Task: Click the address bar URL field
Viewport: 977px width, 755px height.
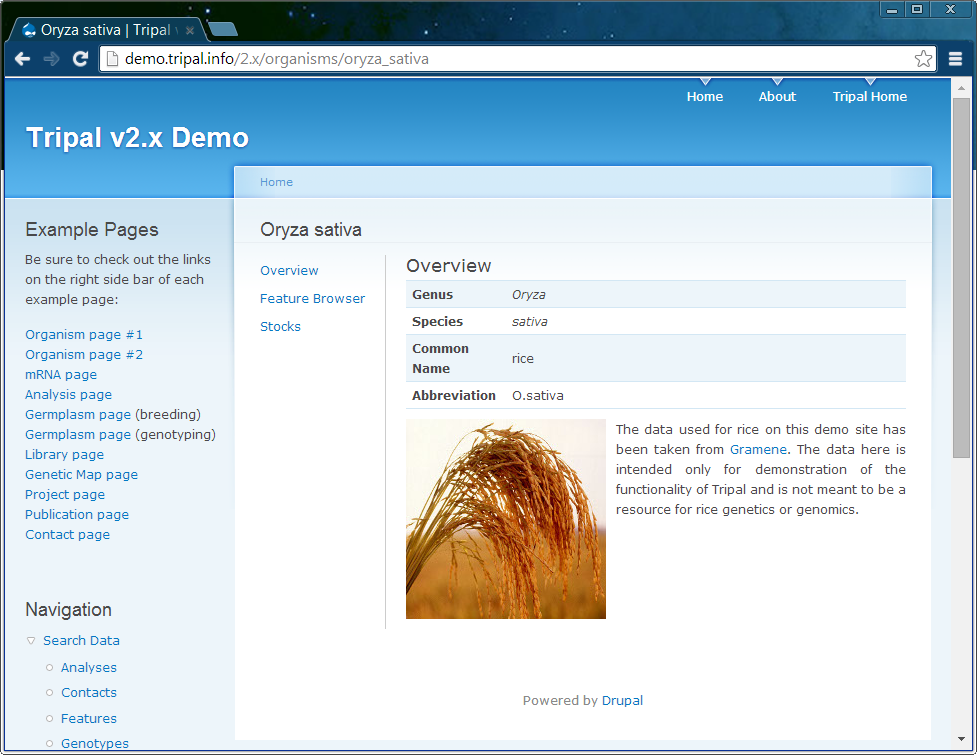Action: (517, 59)
